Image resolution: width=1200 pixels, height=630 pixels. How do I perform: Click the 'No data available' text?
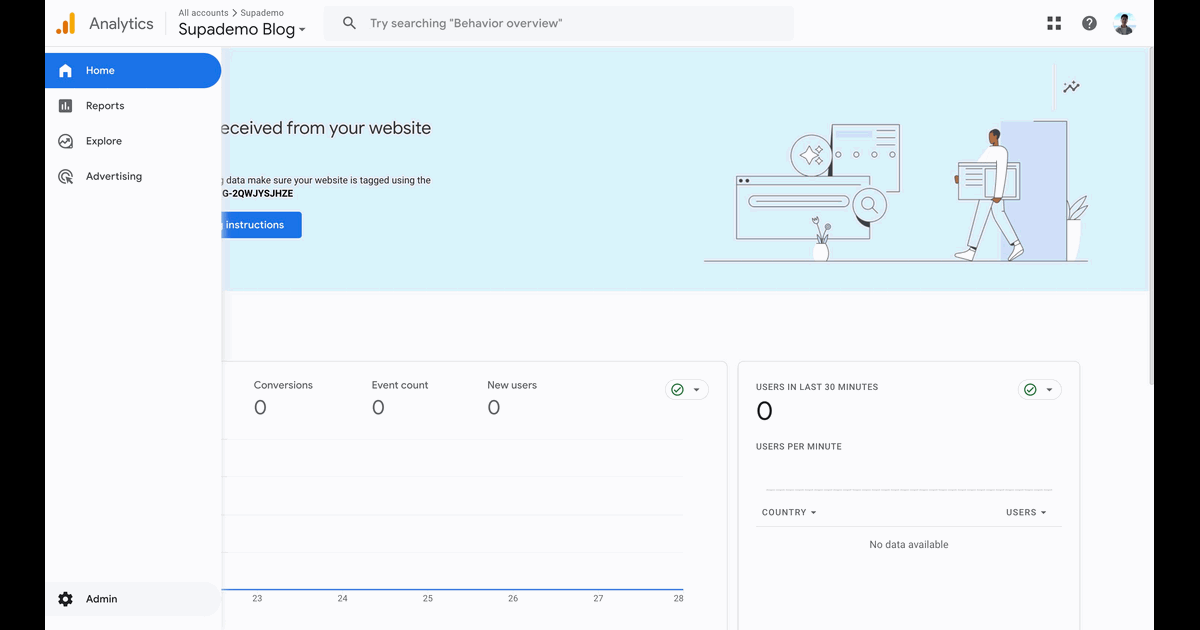pos(909,545)
